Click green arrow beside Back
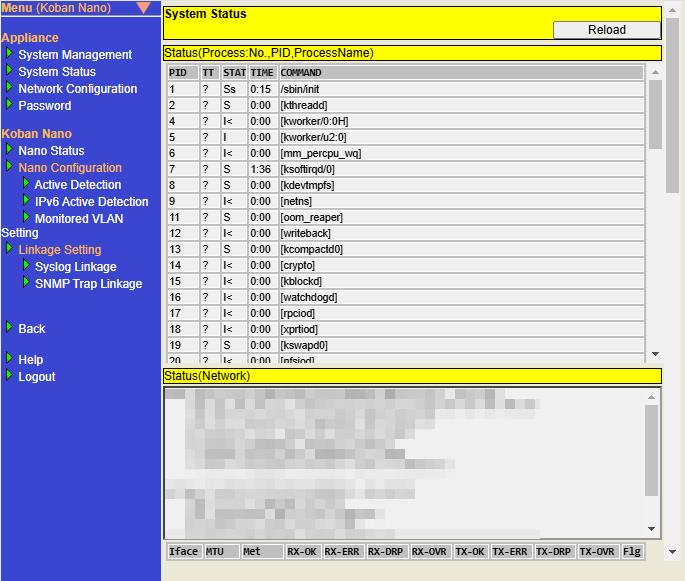 tap(10, 327)
